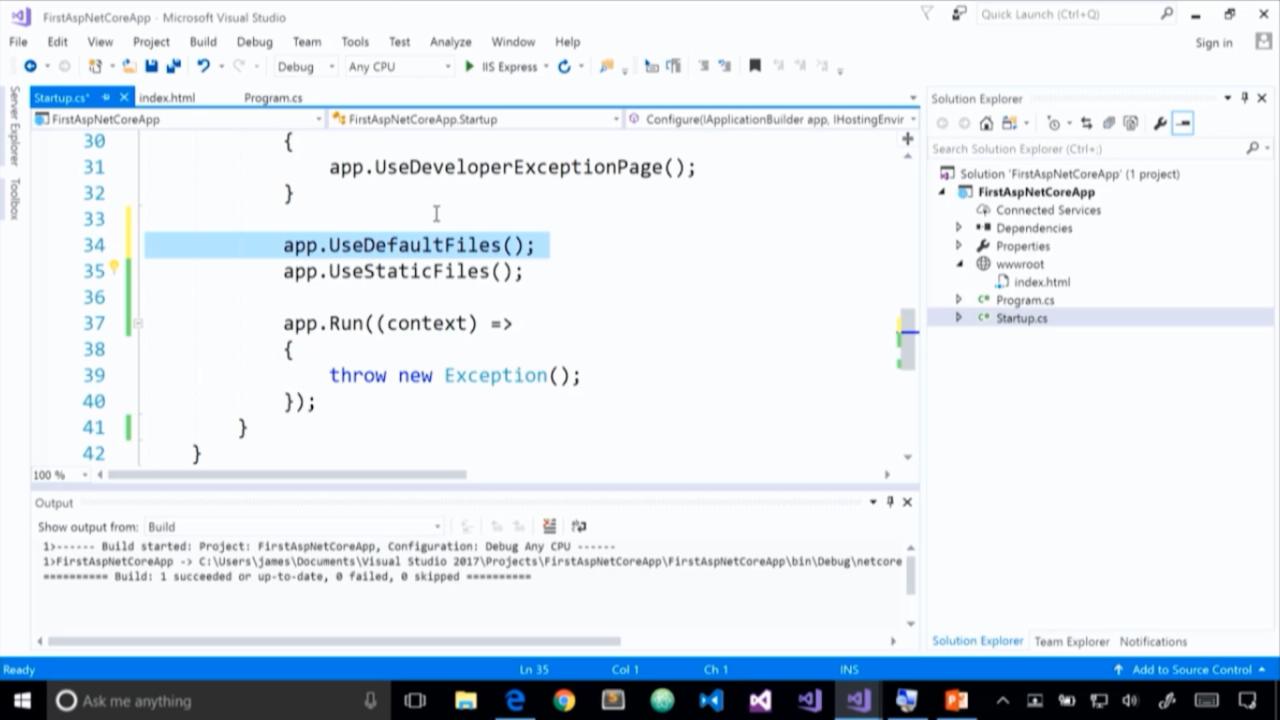Image resolution: width=1280 pixels, height=720 pixels.
Task: Click the lightbulb quick actions icon on line 35
Action: point(113,267)
